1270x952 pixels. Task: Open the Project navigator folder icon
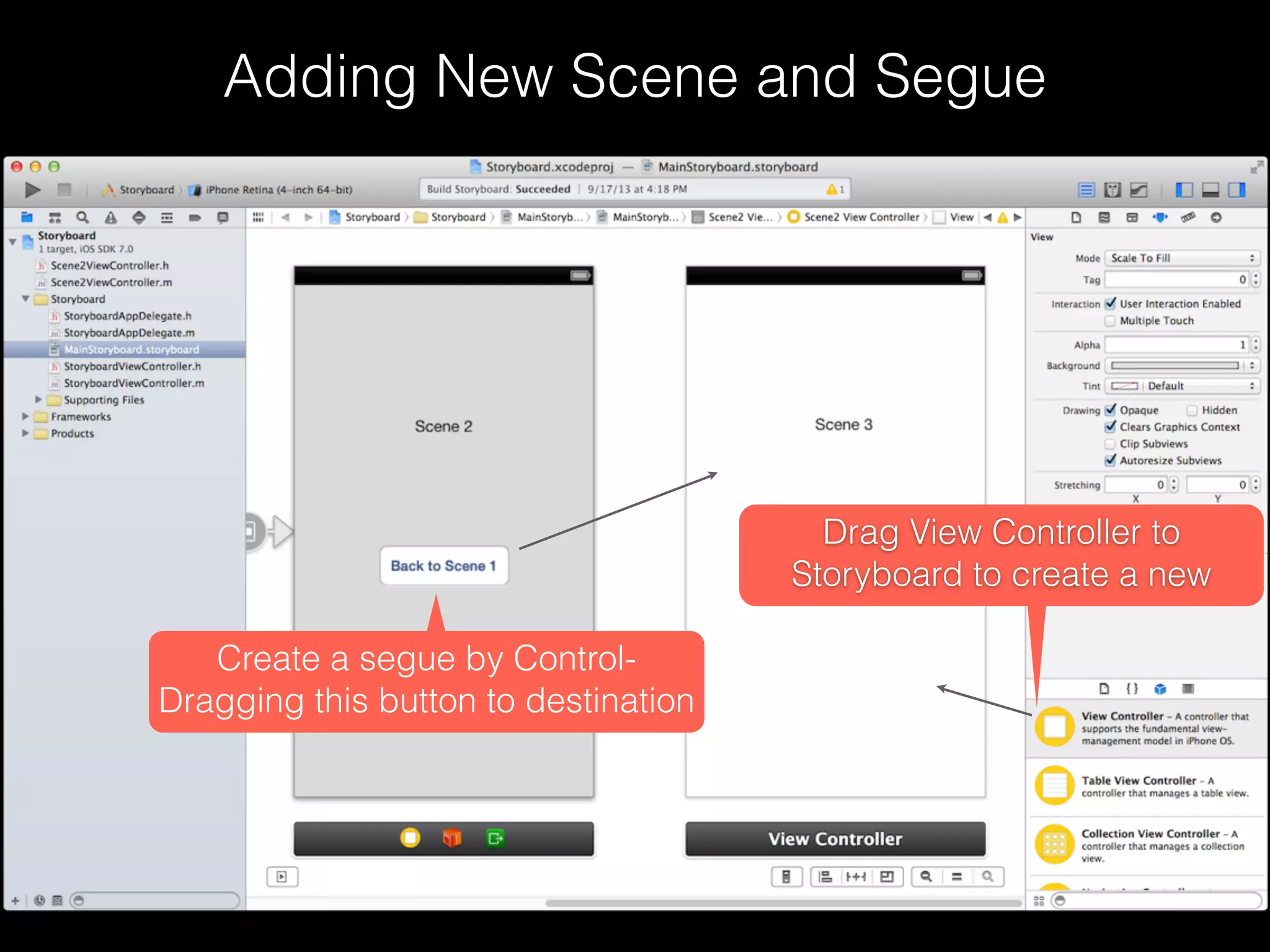coord(27,218)
